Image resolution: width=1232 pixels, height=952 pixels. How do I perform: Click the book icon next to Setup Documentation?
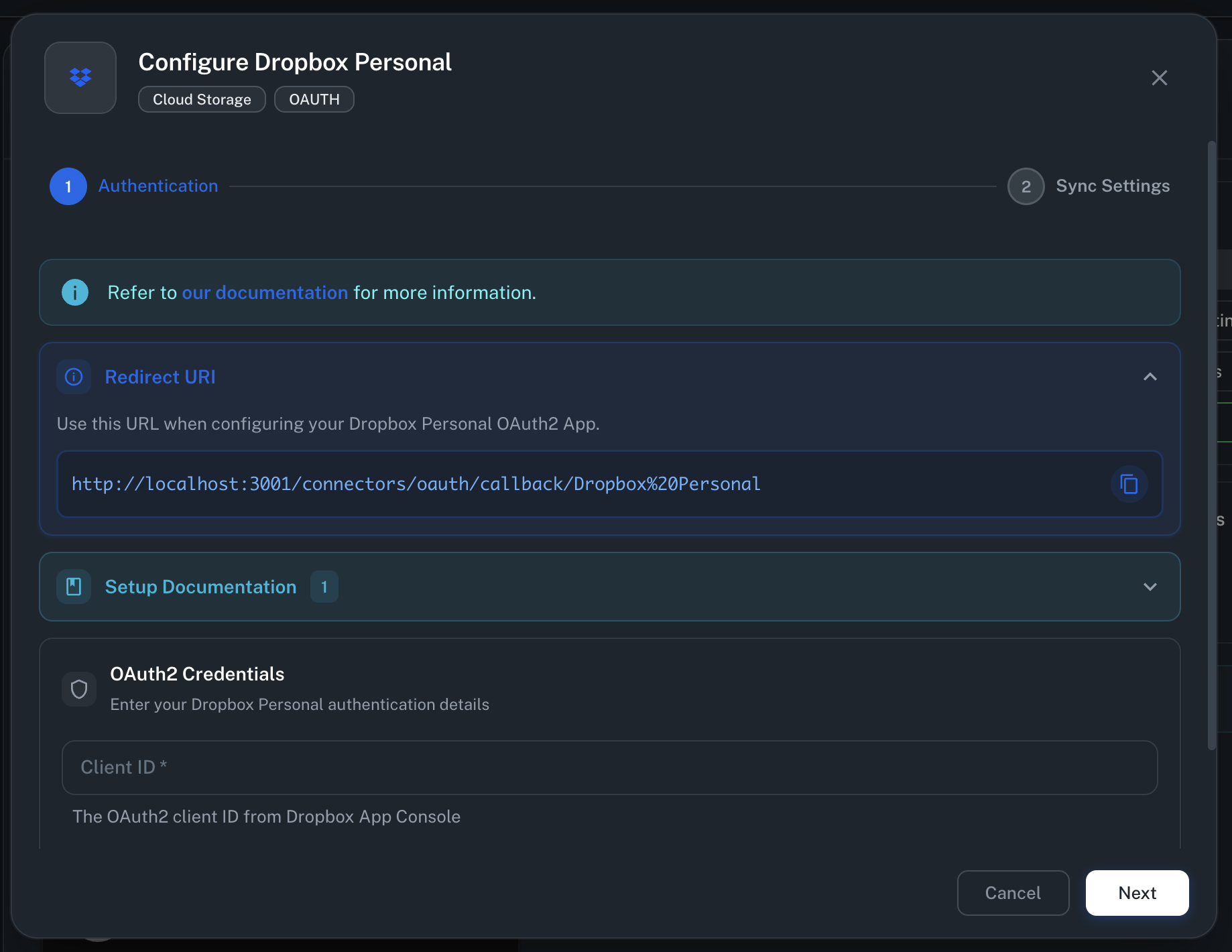click(x=74, y=586)
